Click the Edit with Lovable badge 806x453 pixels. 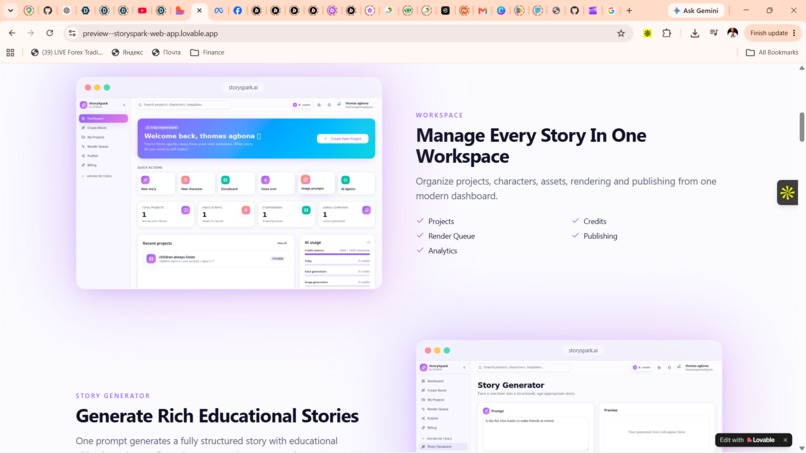747,440
